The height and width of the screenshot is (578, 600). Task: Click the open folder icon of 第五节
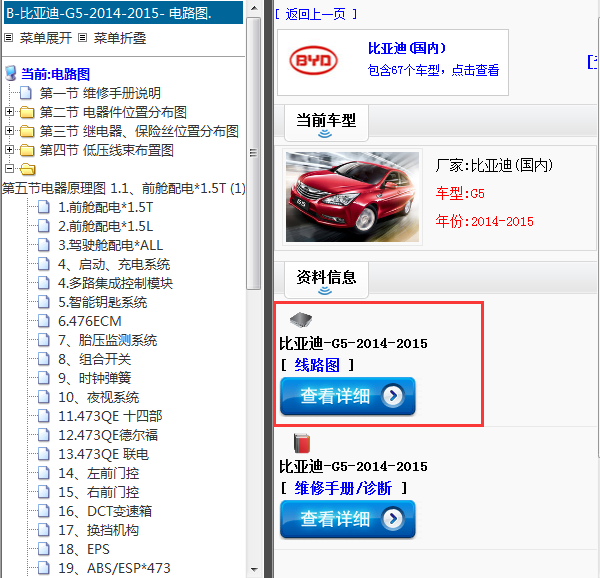coord(28,169)
